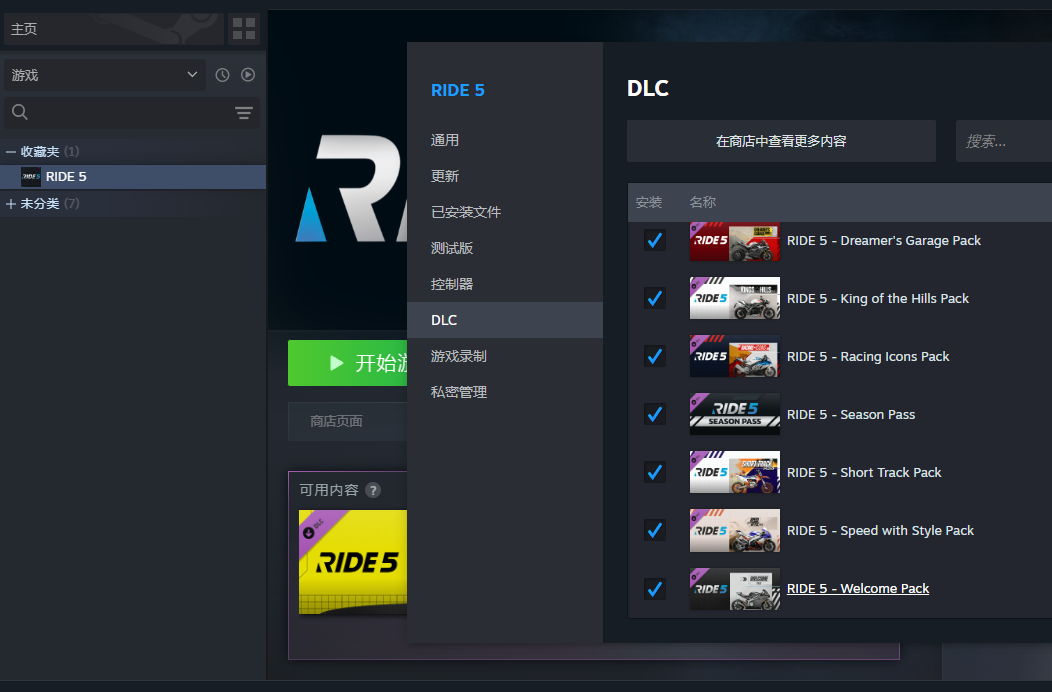Select RIDE 5 game icon in library
The height and width of the screenshot is (692, 1052).
31,177
